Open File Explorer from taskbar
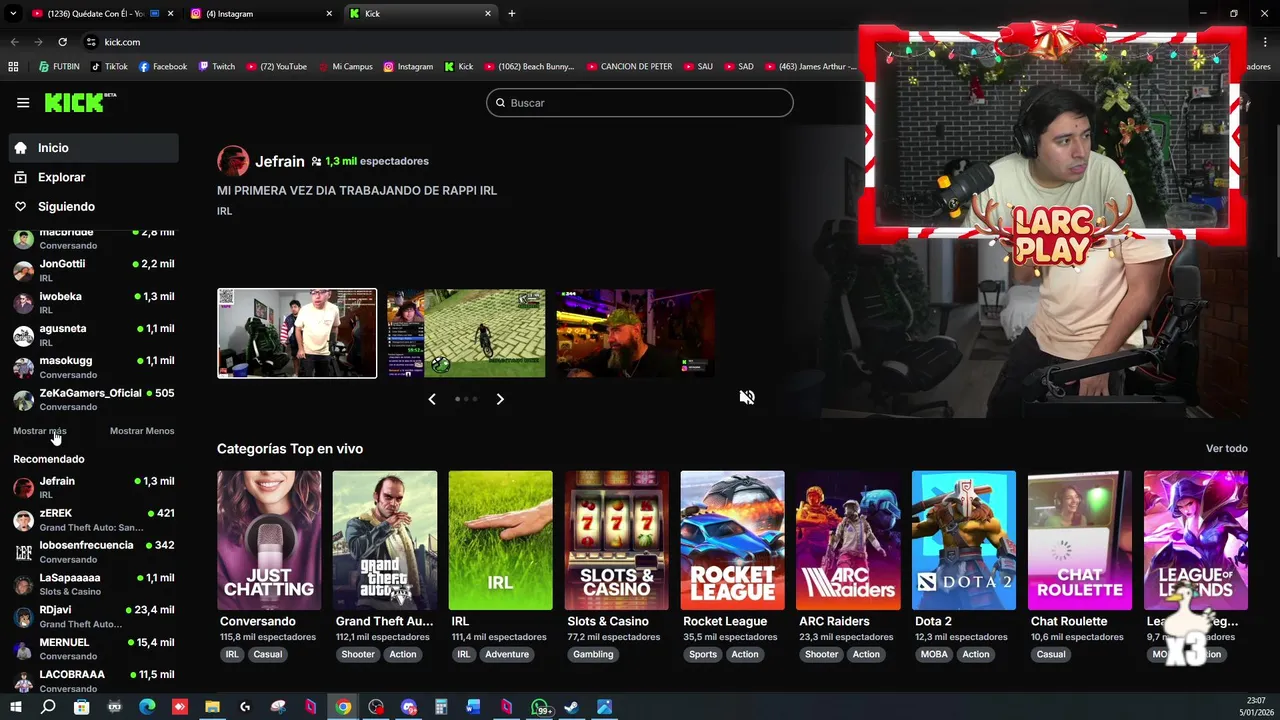Screen dimensions: 1280x720 click(212, 707)
